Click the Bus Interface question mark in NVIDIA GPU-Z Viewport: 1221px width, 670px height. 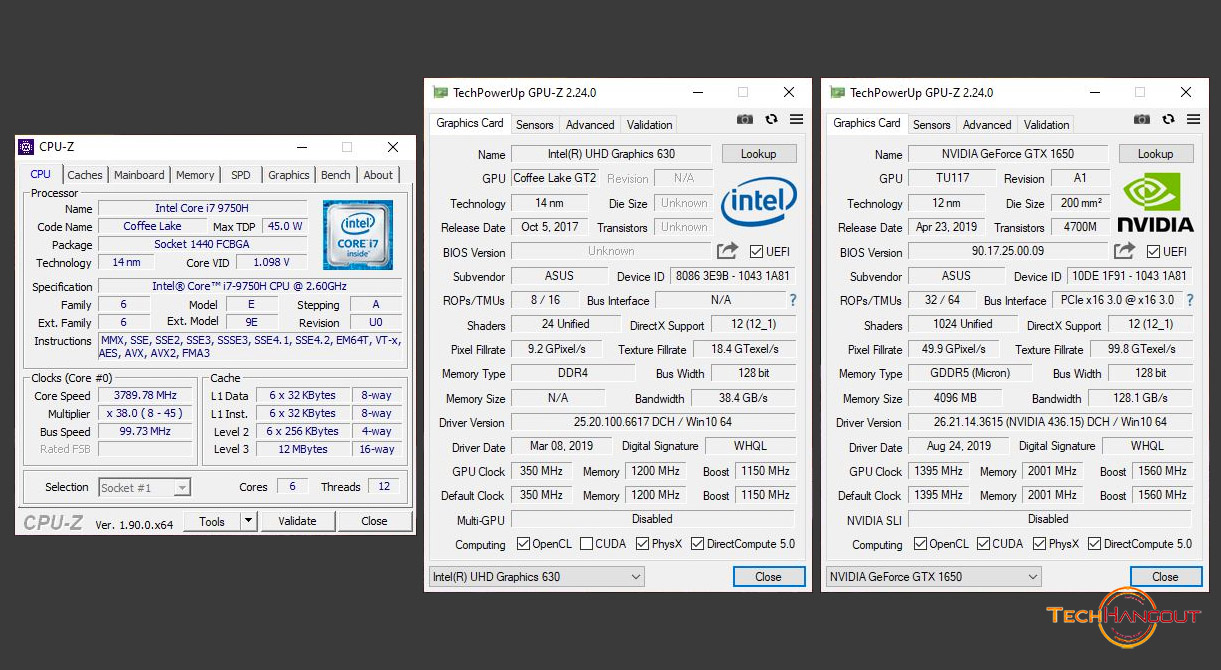1190,300
